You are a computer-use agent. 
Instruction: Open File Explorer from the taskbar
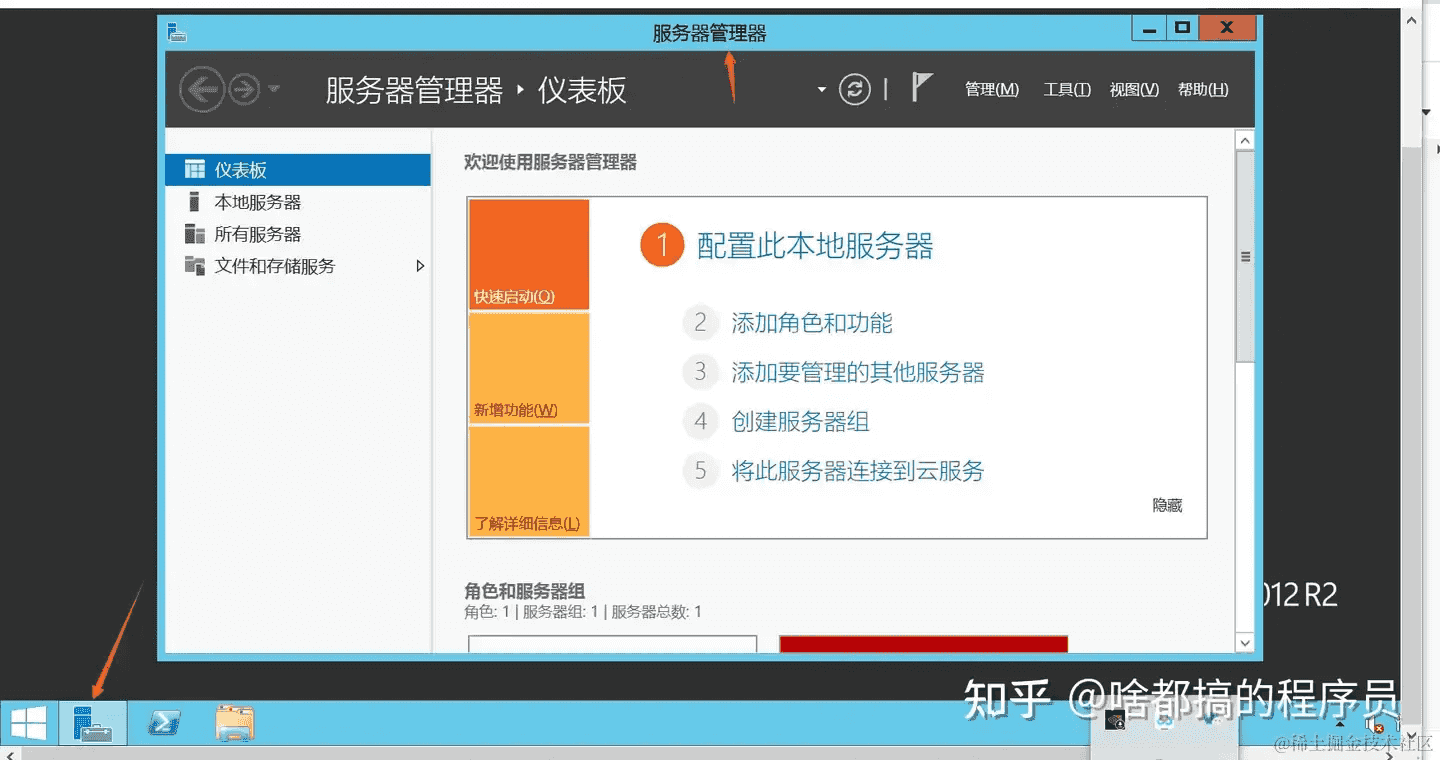[x=235, y=723]
